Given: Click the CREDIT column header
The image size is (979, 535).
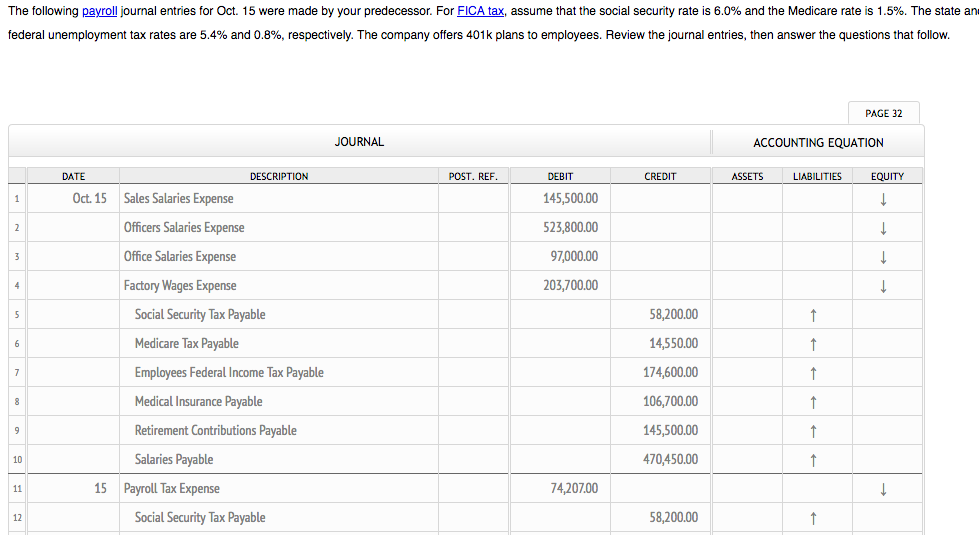Looking at the screenshot, I should coord(660,177).
